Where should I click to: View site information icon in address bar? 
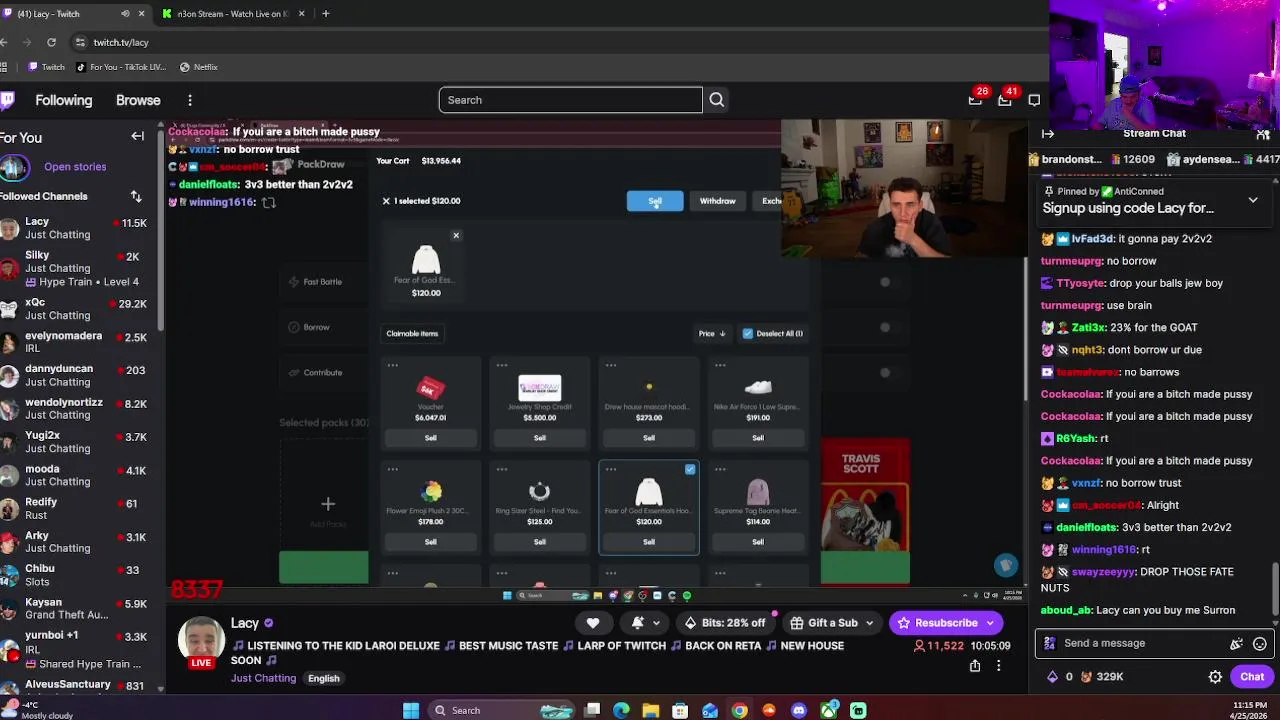(x=80, y=42)
